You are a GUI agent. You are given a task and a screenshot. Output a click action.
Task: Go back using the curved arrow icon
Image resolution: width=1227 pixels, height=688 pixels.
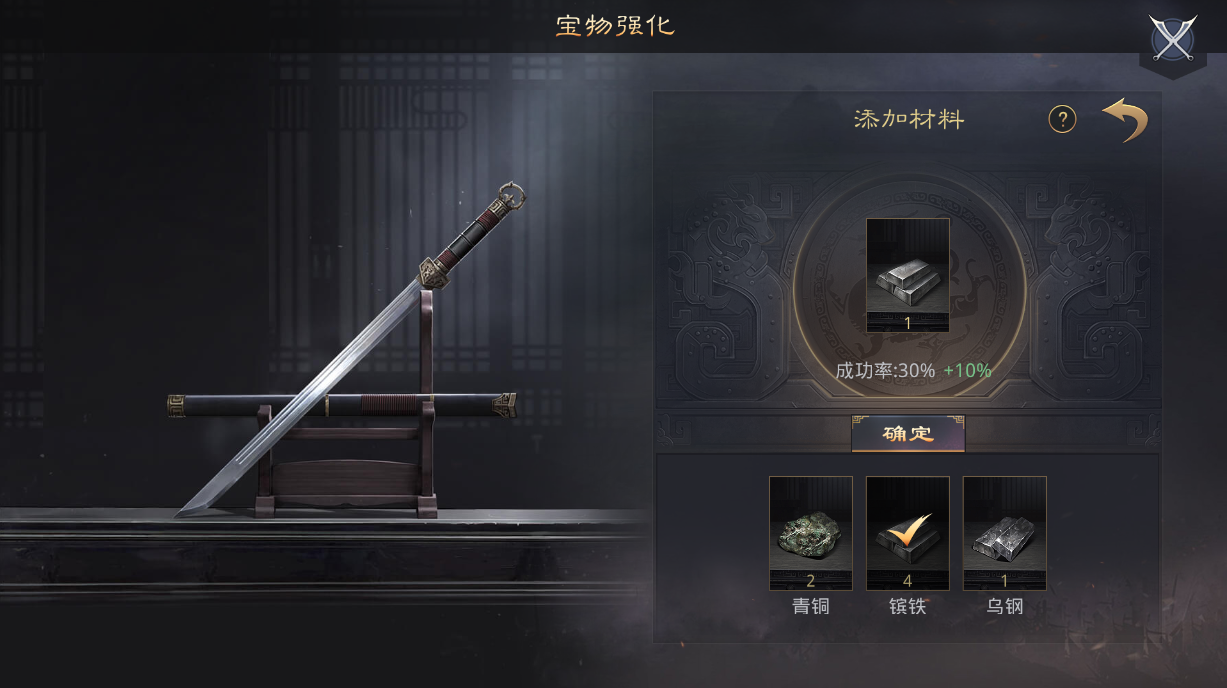[x=1125, y=120]
